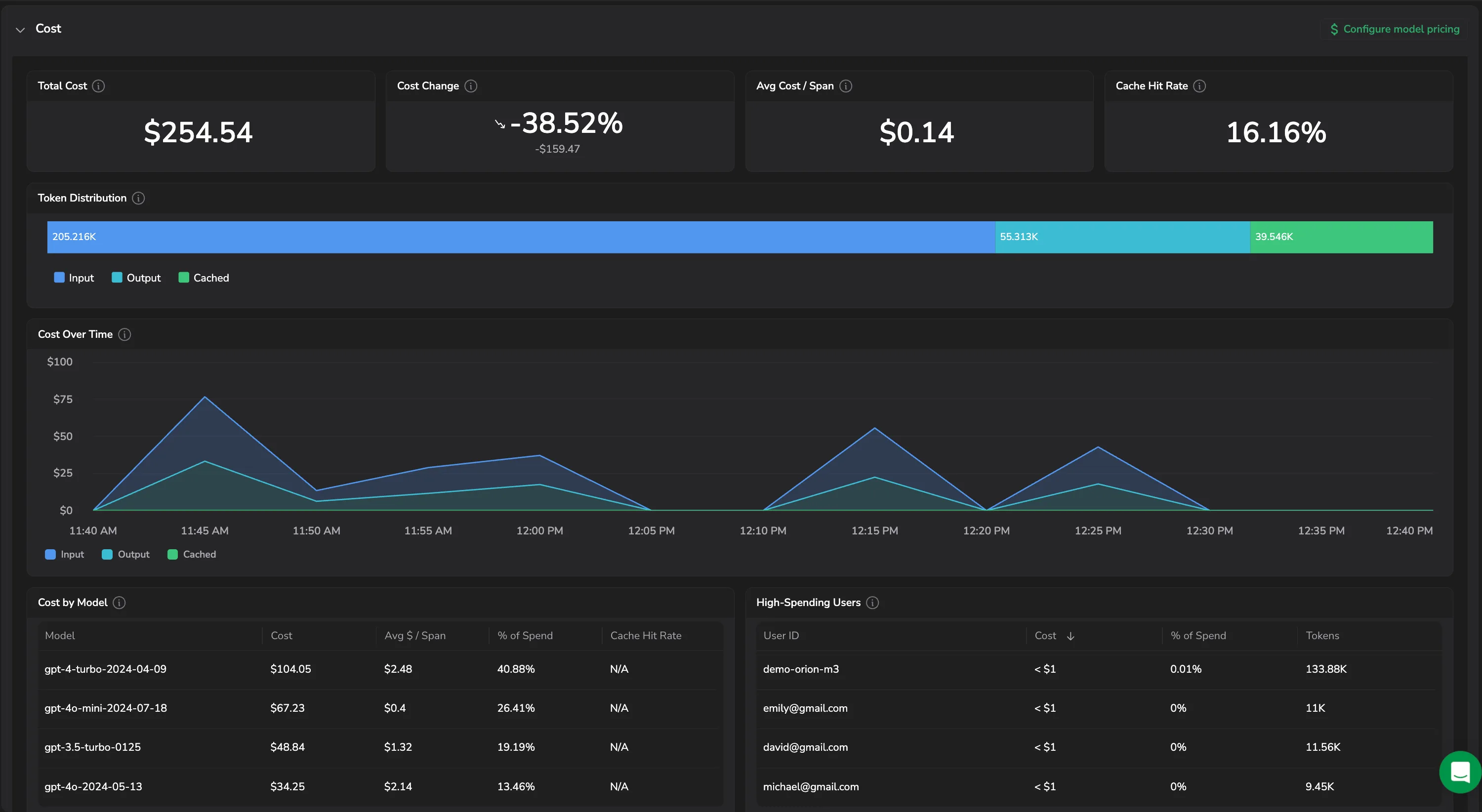Viewport: 1482px width, 812px height.
Task: Sort Cost by Model table by Model column
Action: click(x=60, y=636)
